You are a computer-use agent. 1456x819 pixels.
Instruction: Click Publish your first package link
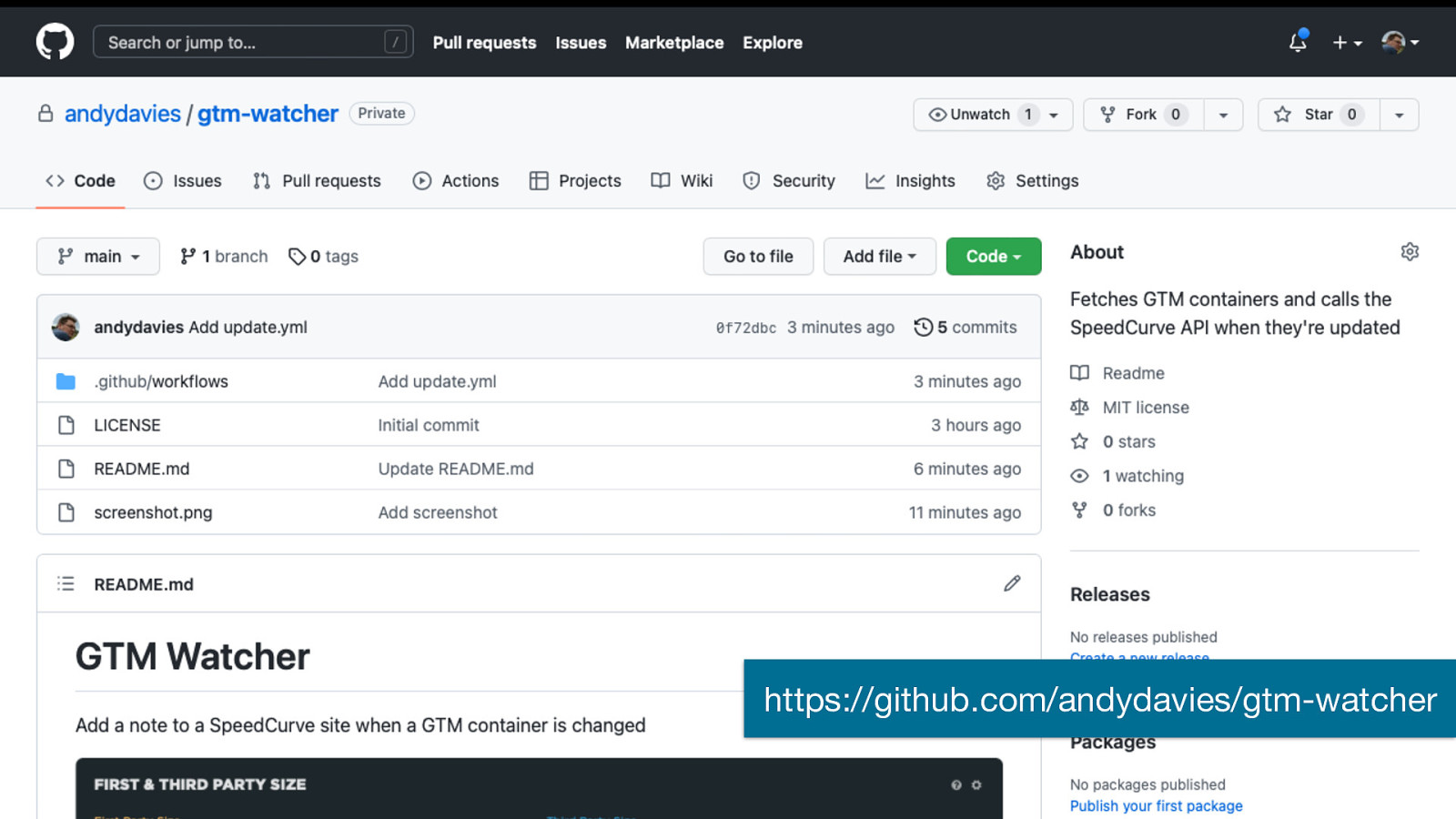click(x=1156, y=806)
